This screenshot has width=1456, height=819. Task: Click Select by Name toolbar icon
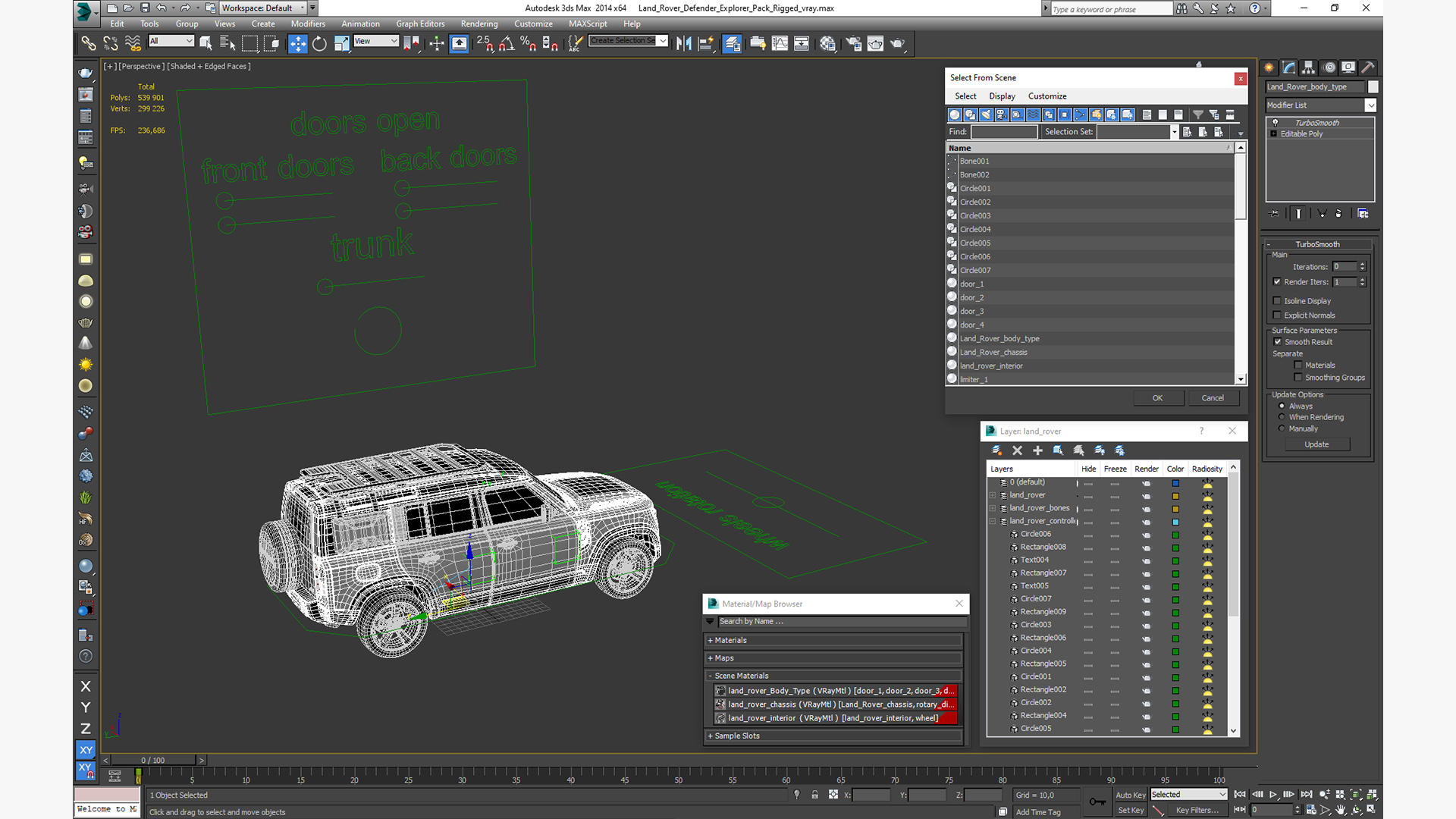point(227,43)
